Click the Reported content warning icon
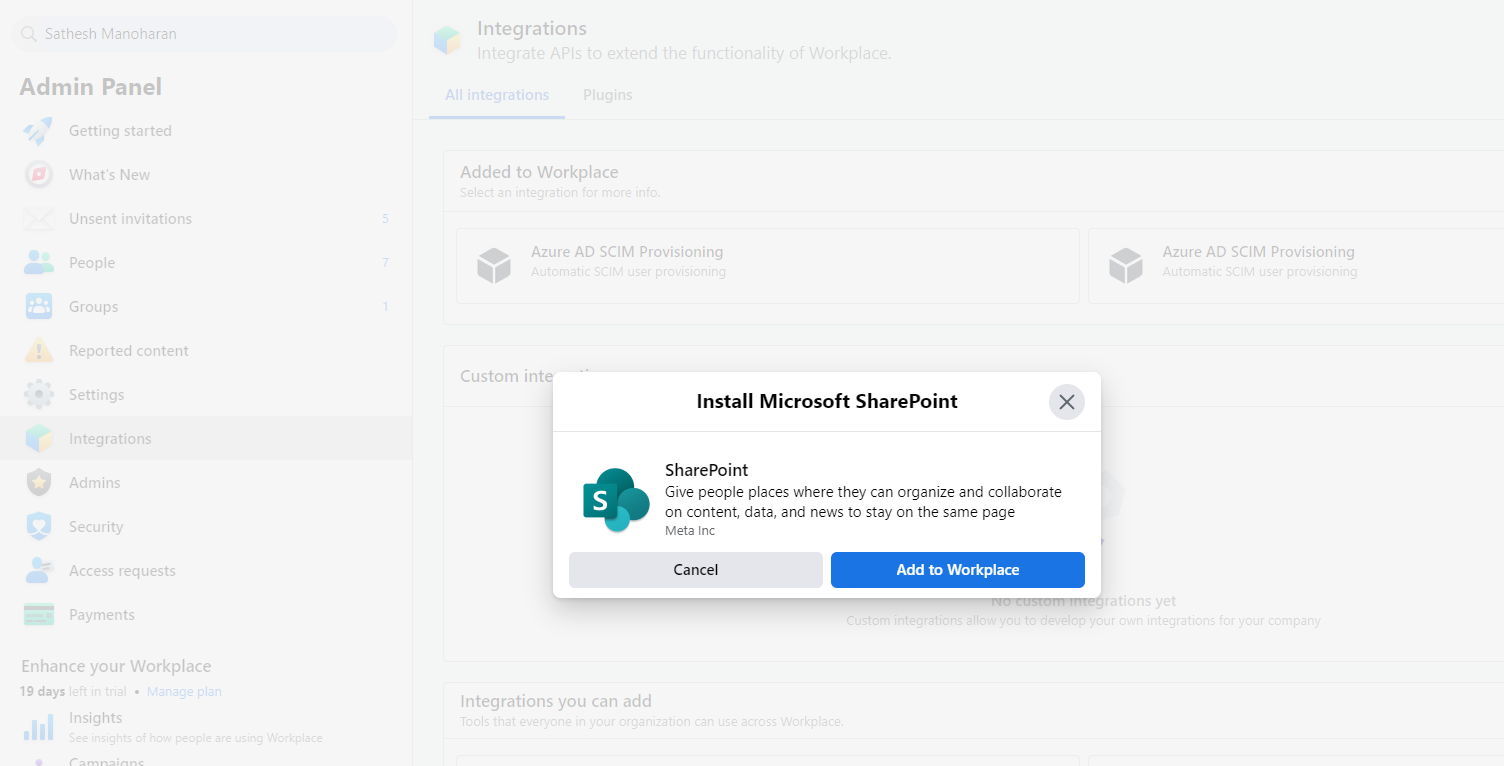 38,351
